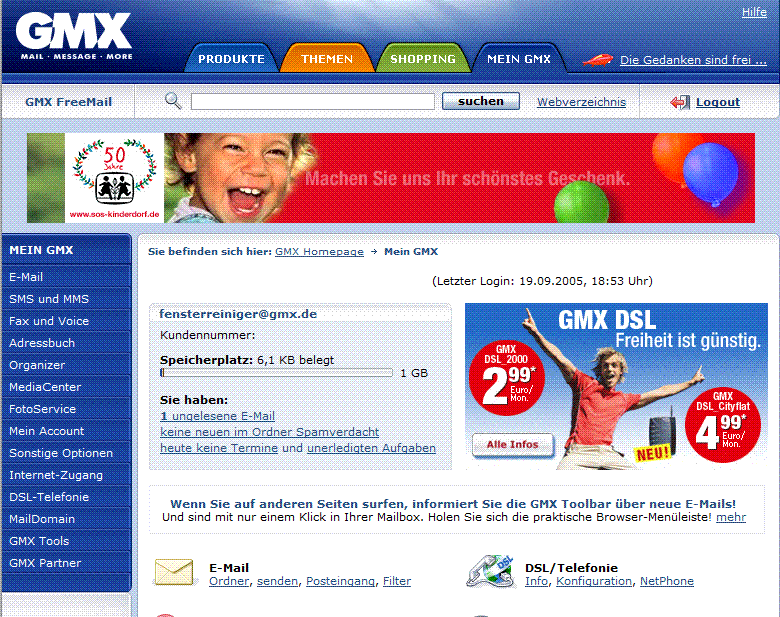This screenshot has width=780, height=617.
Task: Click the Hilfe link
Action: [754, 12]
